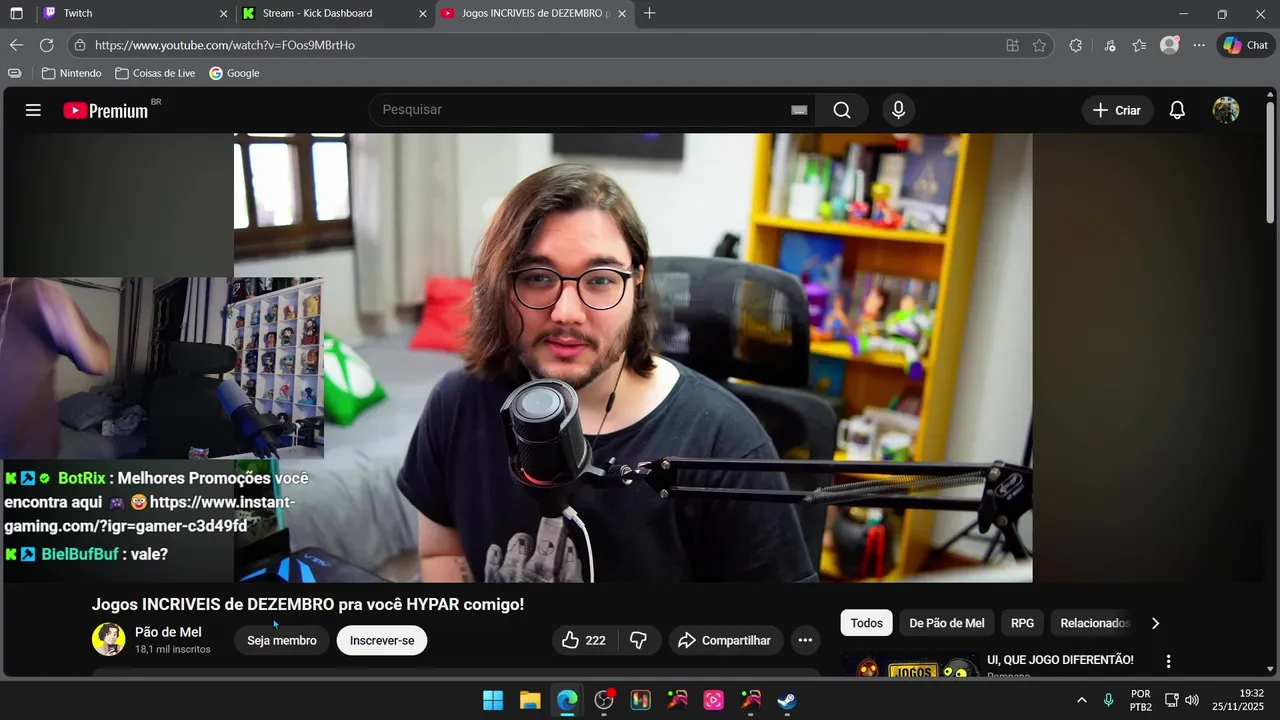This screenshot has height=720, width=1280.
Task: Open a new browser tab
Action: [x=650, y=13]
